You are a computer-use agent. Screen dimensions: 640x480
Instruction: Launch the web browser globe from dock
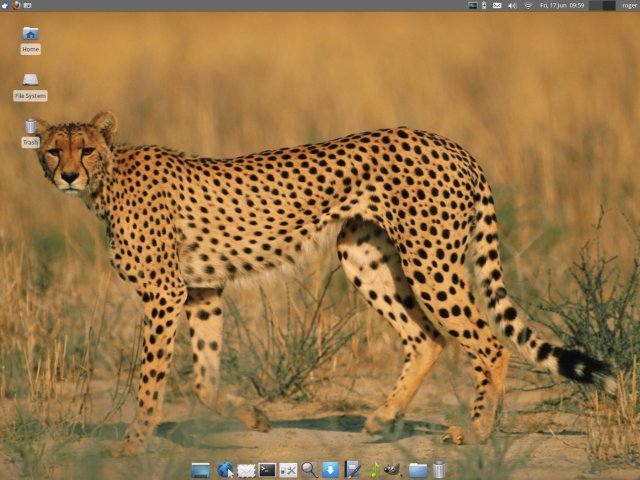point(225,470)
